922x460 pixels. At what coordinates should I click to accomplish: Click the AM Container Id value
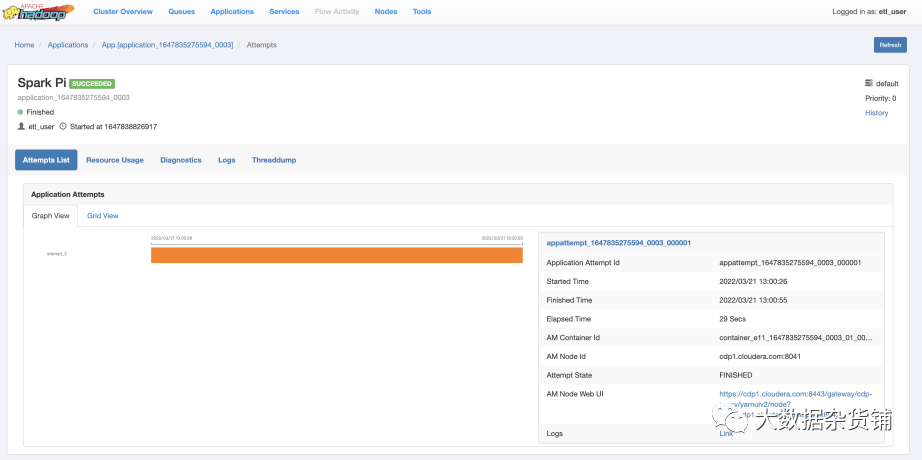point(796,338)
